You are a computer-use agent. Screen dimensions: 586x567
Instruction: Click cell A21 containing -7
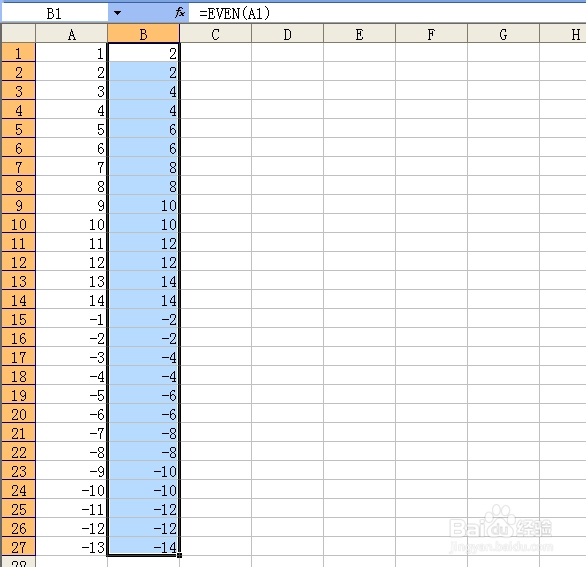pyautogui.click(x=71, y=433)
